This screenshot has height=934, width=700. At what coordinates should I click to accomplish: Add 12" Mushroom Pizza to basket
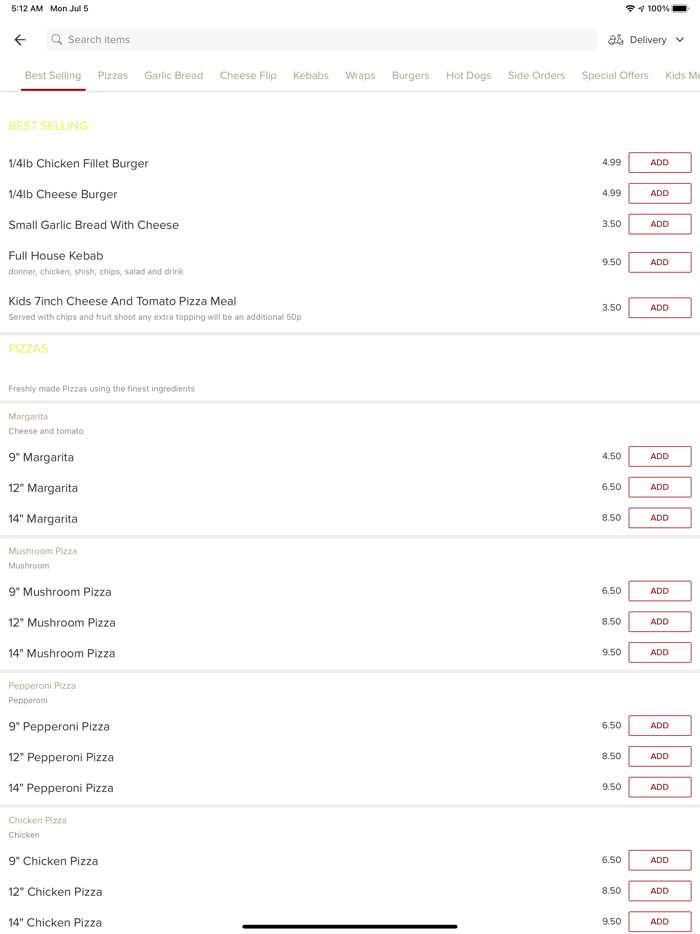[x=659, y=622]
